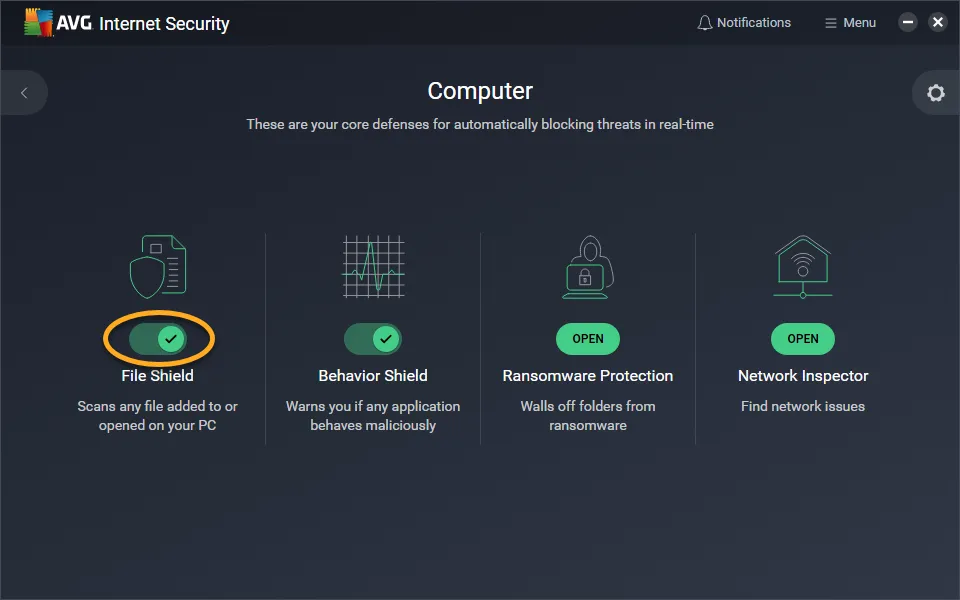Select the Ransomware Protection title
Viewport: 960px width, 600px height.
(x=588, y=375)
